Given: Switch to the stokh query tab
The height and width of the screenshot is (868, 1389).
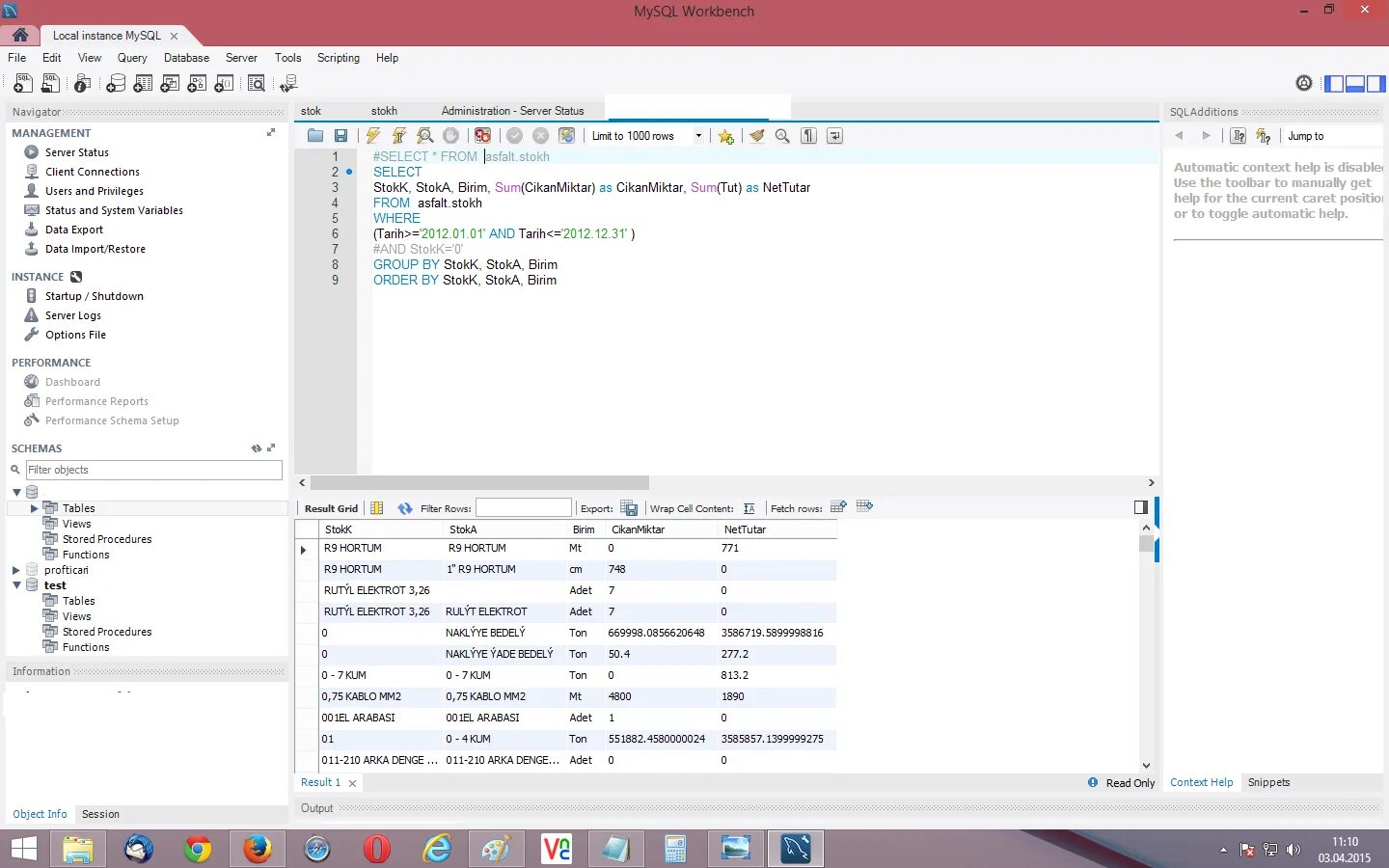Looking at the screenshot, I should [384, 111].
